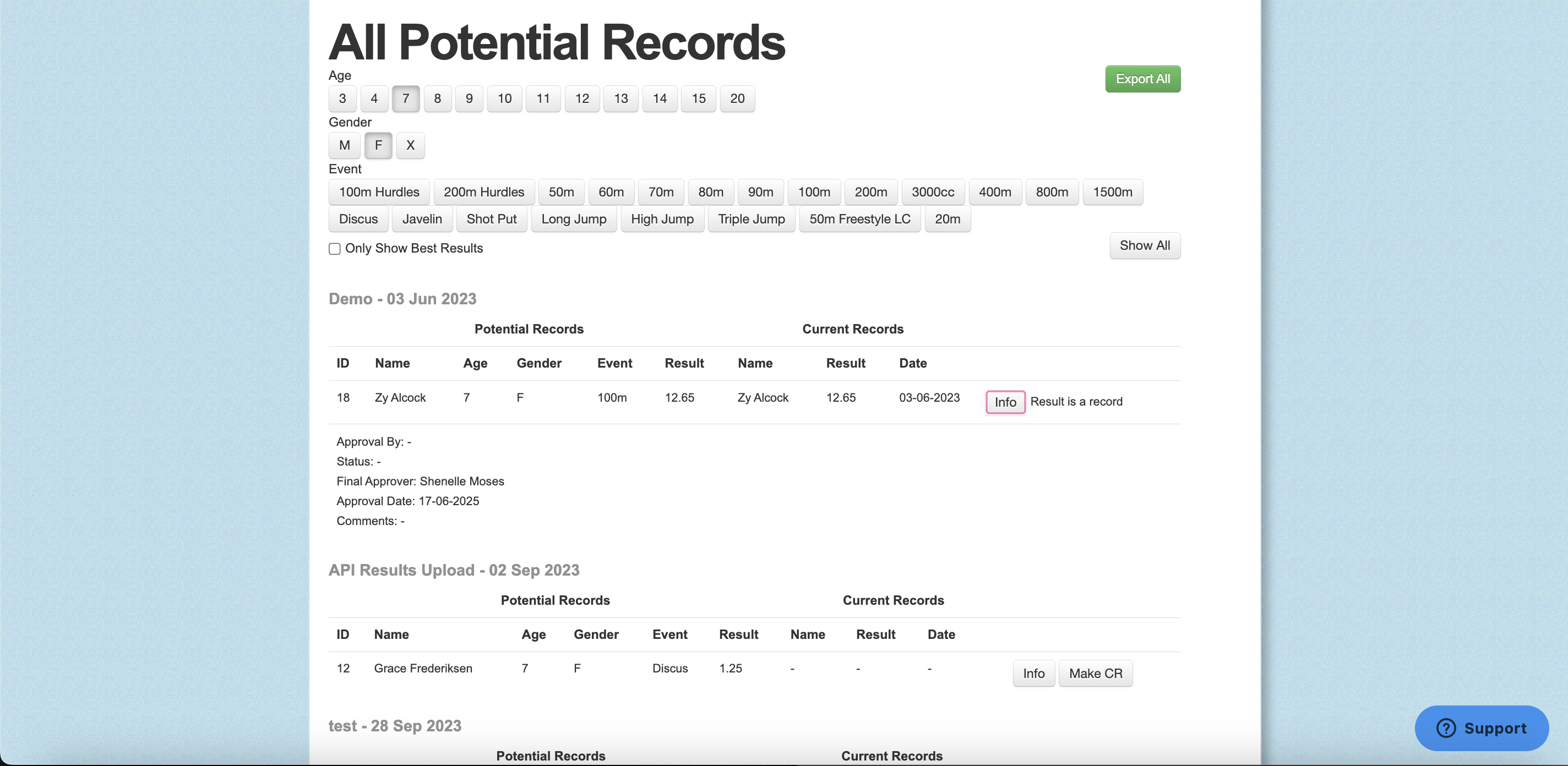Filter events by High Jump
Image resolution: width=1568 pixels, height=766 pixels.
(x=662, y=219)
